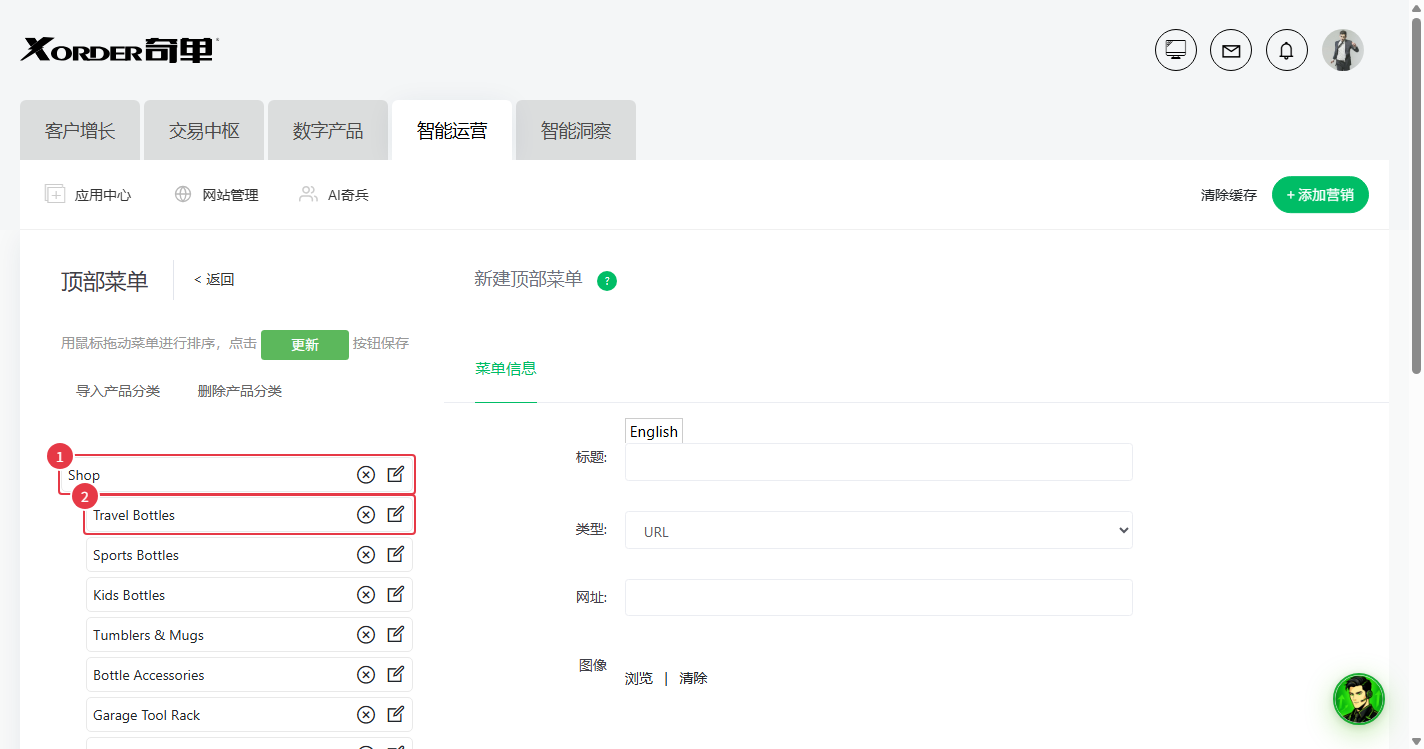Click 清除 to clear image

[x=693, y=678]
